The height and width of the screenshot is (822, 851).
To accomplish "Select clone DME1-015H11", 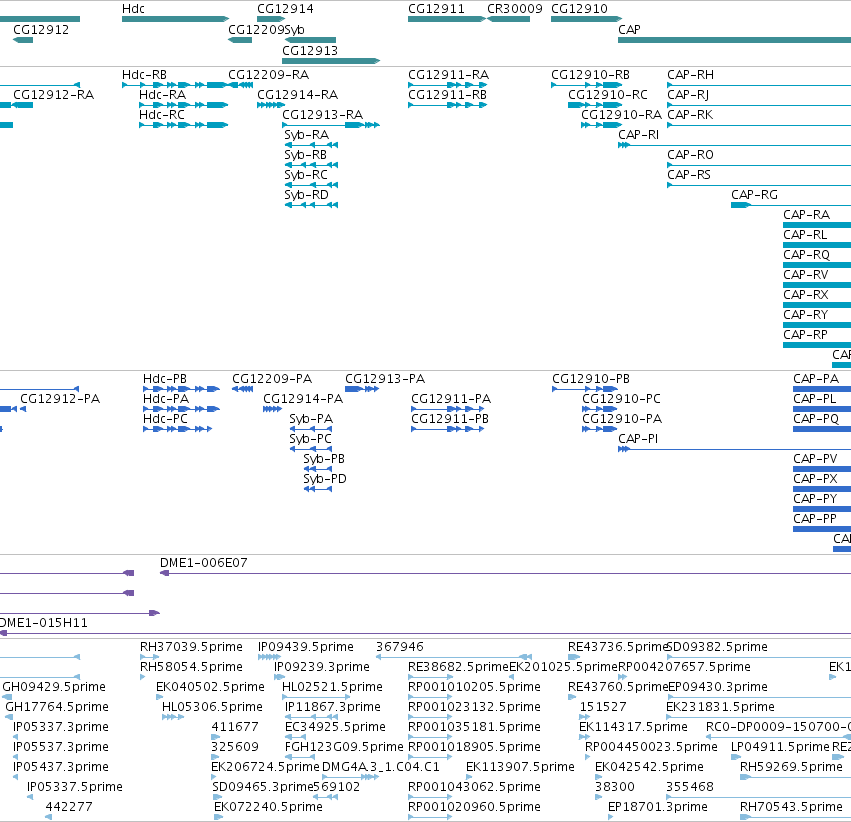I will [426, 633].
